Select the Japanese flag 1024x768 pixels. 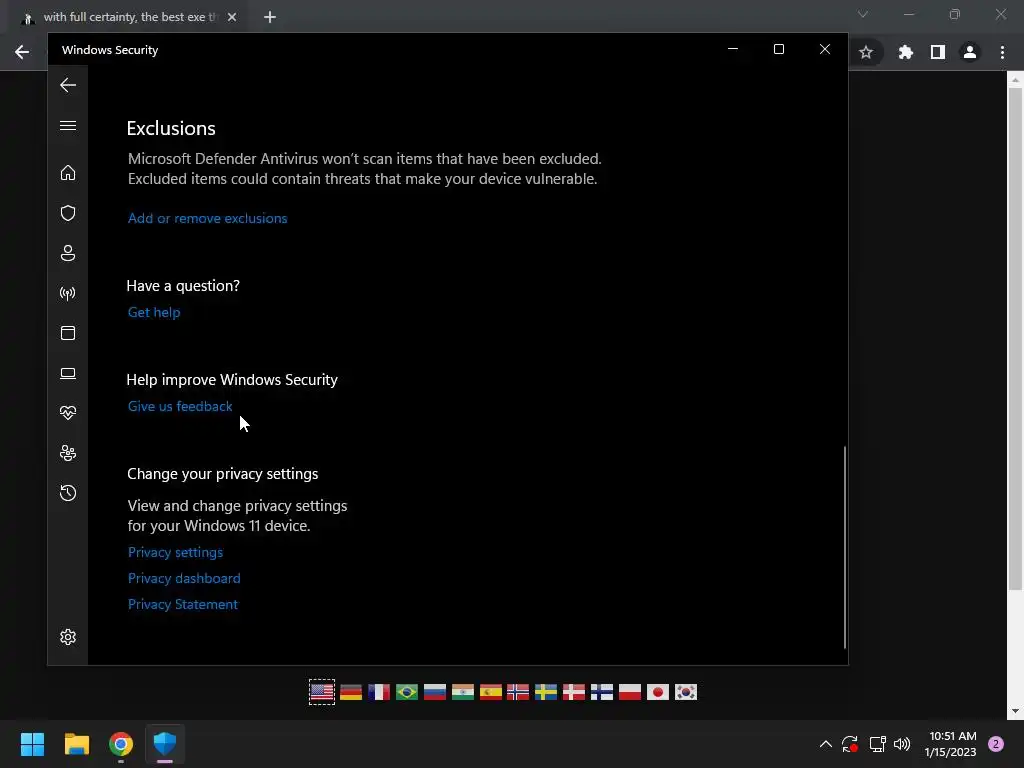(x=658, y=692)
